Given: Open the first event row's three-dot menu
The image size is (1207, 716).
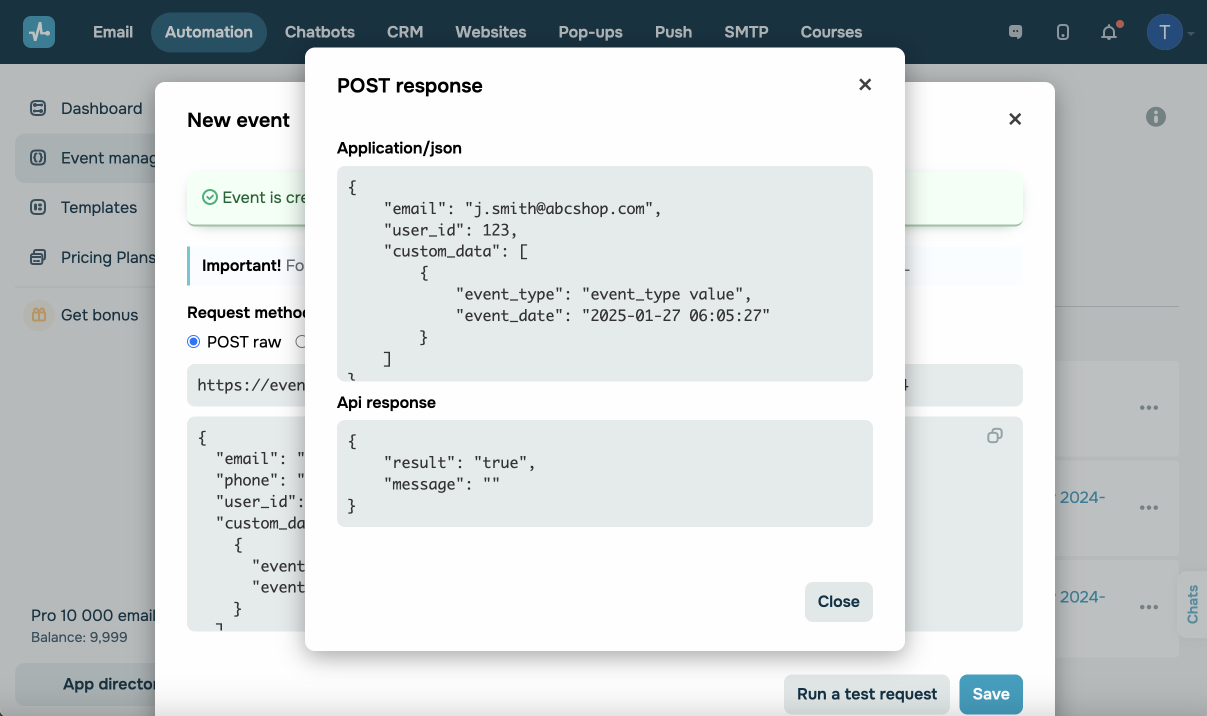Looking at the screenshot, I should [1149, 408].
